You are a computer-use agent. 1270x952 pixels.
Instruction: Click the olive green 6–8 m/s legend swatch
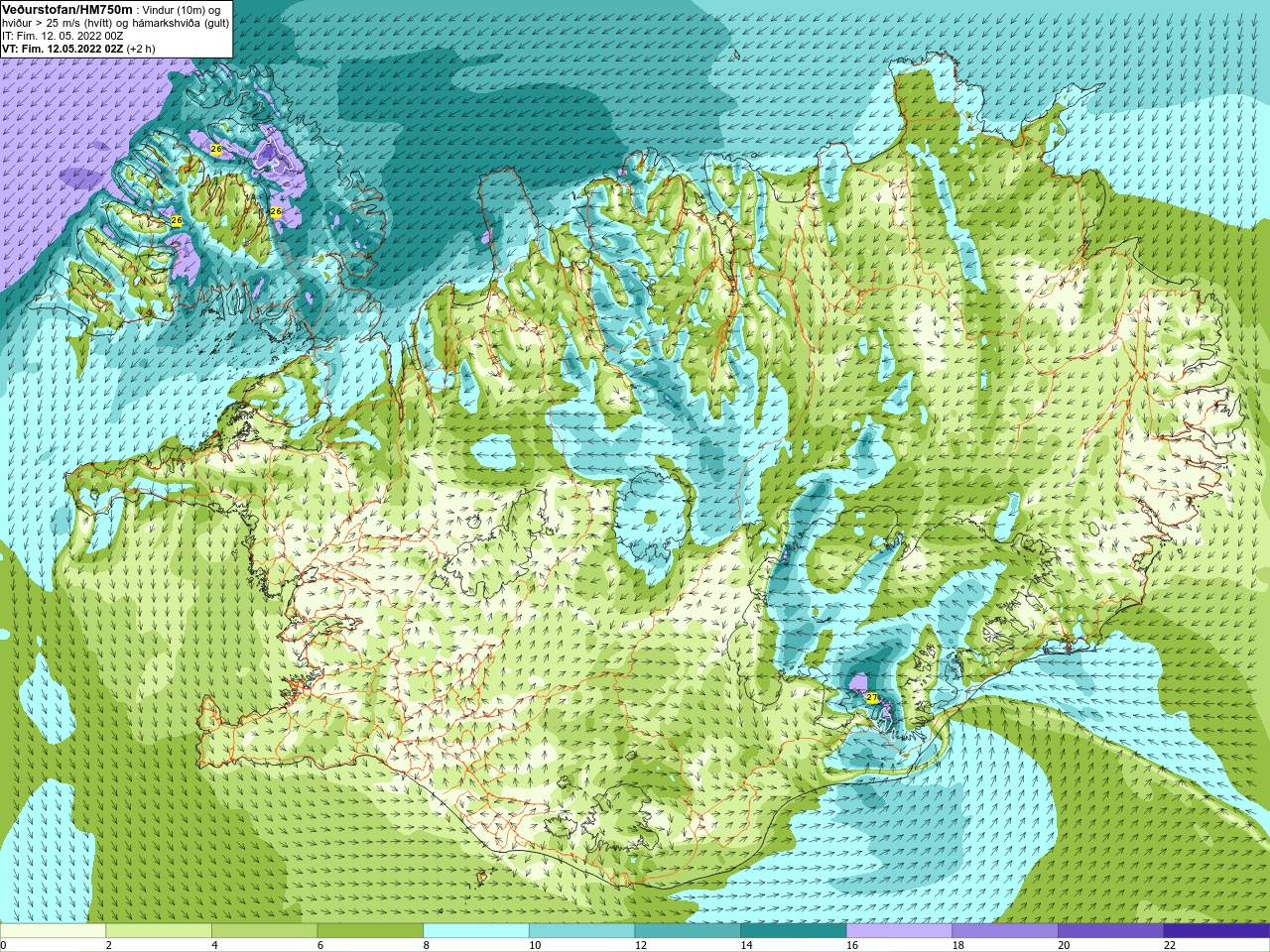tap(370, 931)
